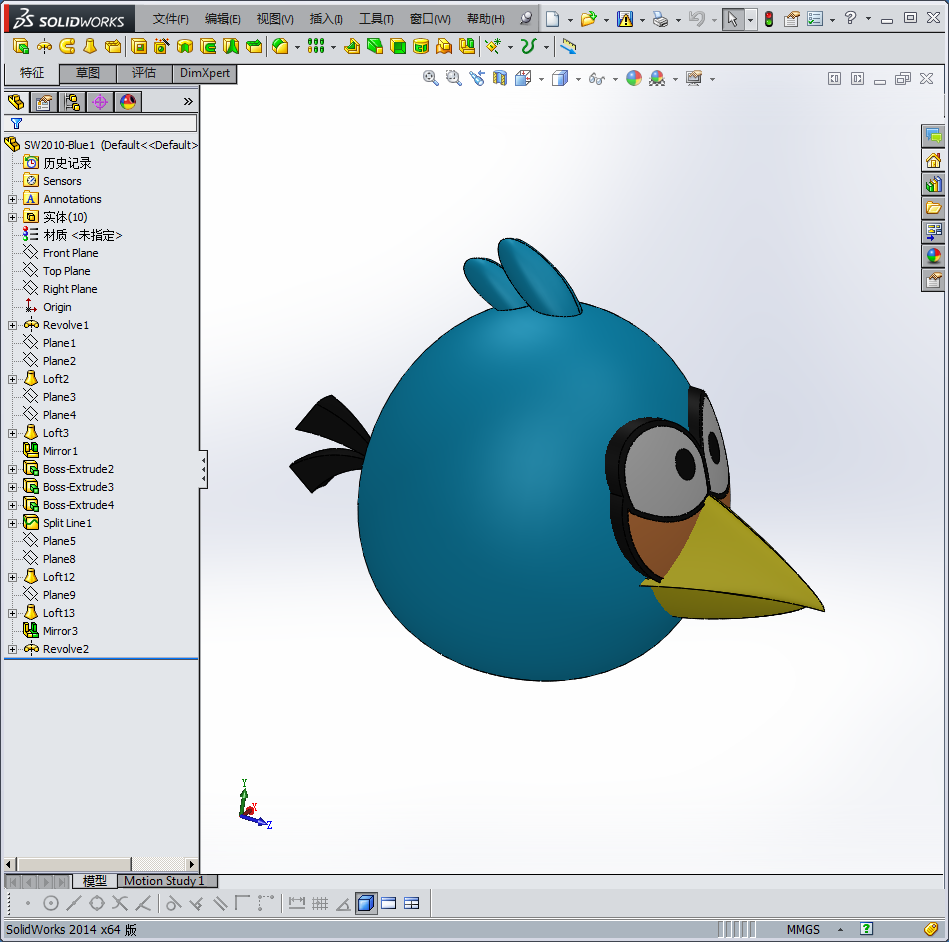Expand feature manager panel with double chevron
Image resolution: width=949 pixels, height=942 pixels.
[x=188, y=102]
